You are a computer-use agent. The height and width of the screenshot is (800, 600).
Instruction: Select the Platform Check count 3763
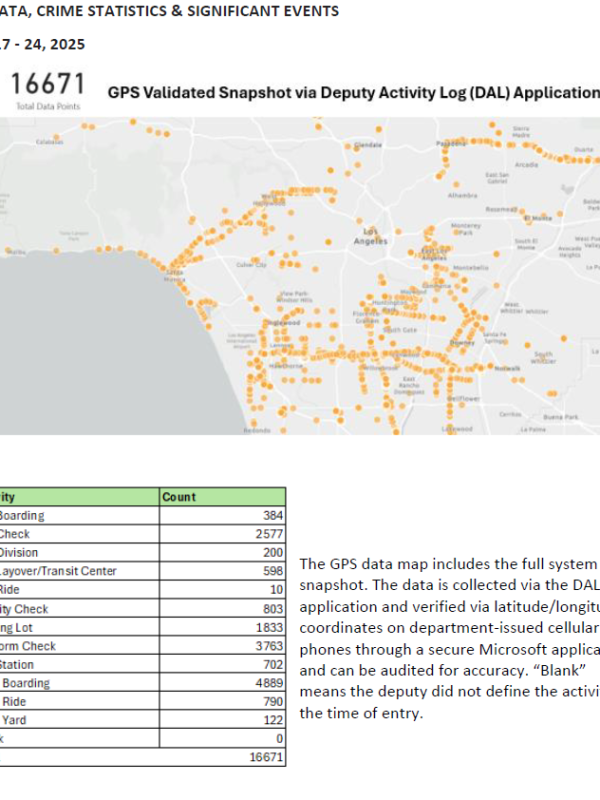click(223, 646)
